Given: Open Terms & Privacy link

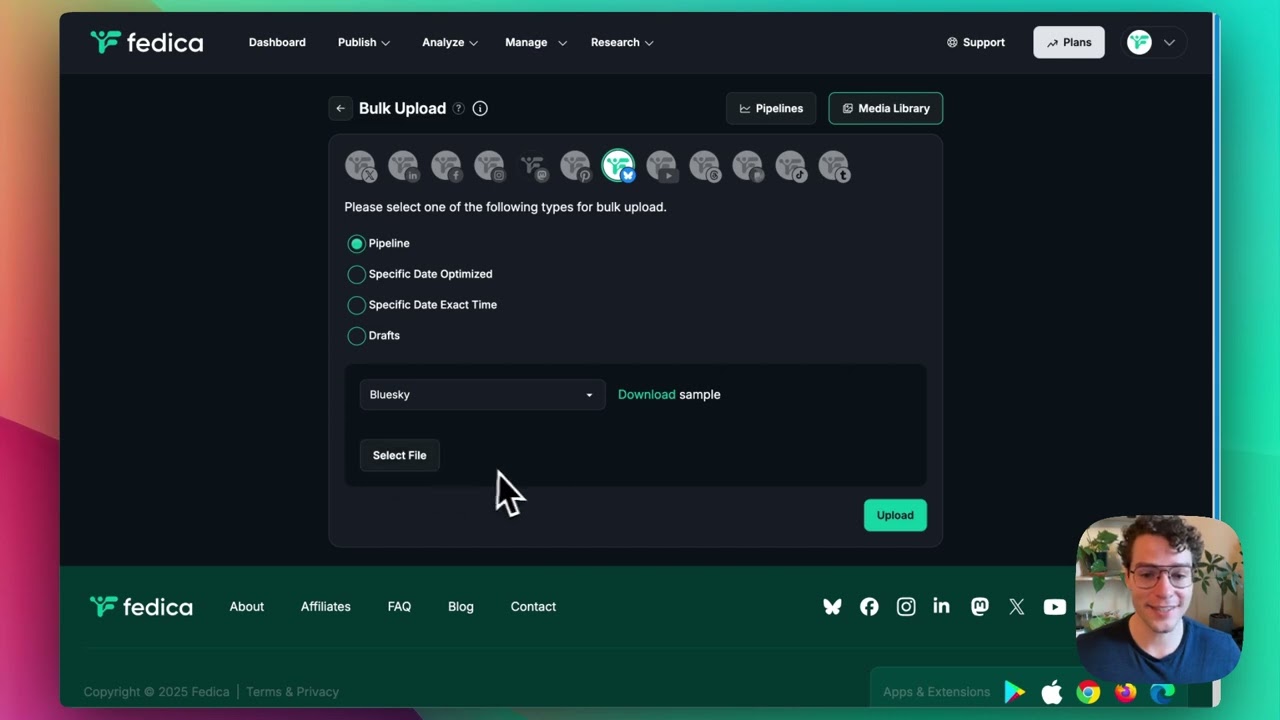Looking at the screenshot, I should [292, 692].
